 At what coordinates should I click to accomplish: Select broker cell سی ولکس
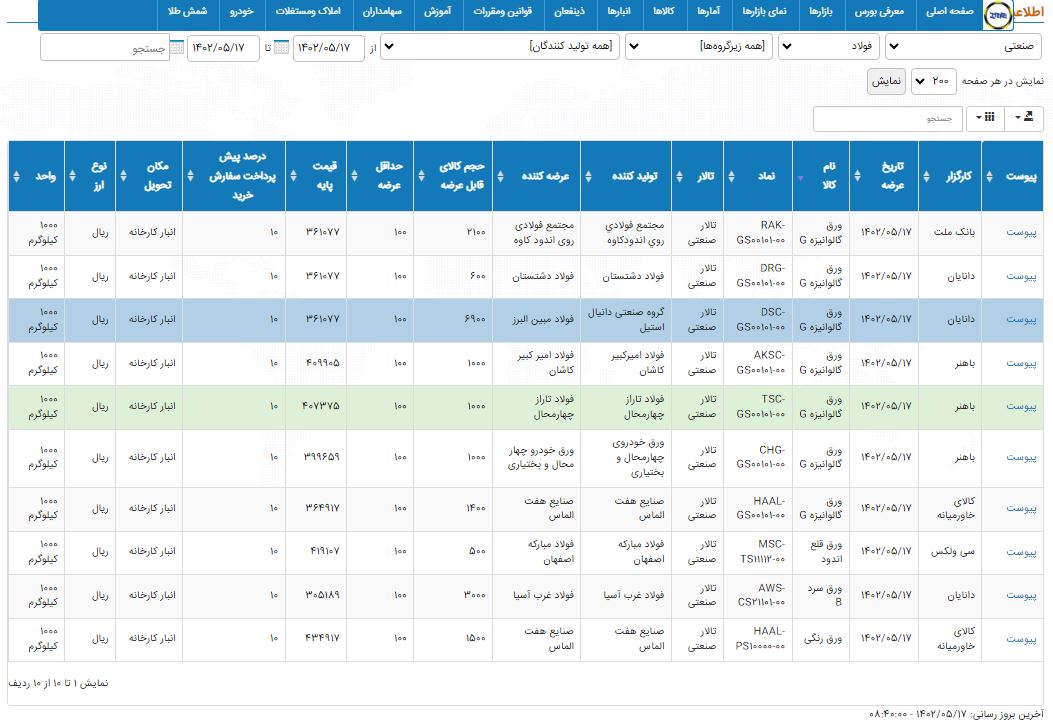[952, 552]
